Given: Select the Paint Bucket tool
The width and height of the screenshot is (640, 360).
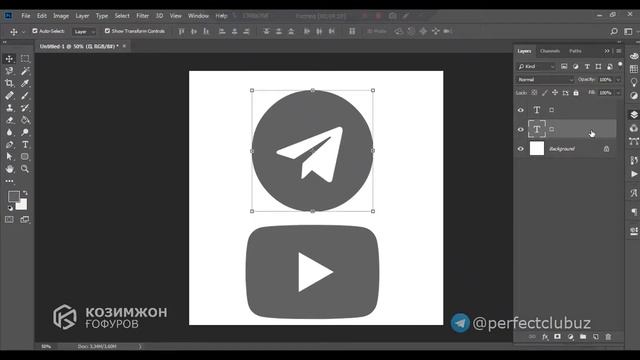Looking at the screenshot, I should [25, 120].
